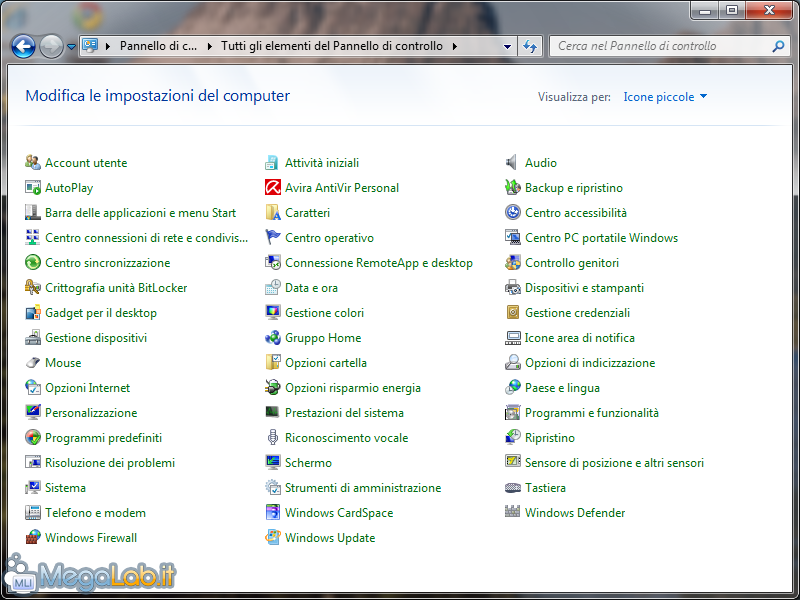Open Centro connessioni di rete e condivisione
The image size is (800, 600).
tap(146, 238)
